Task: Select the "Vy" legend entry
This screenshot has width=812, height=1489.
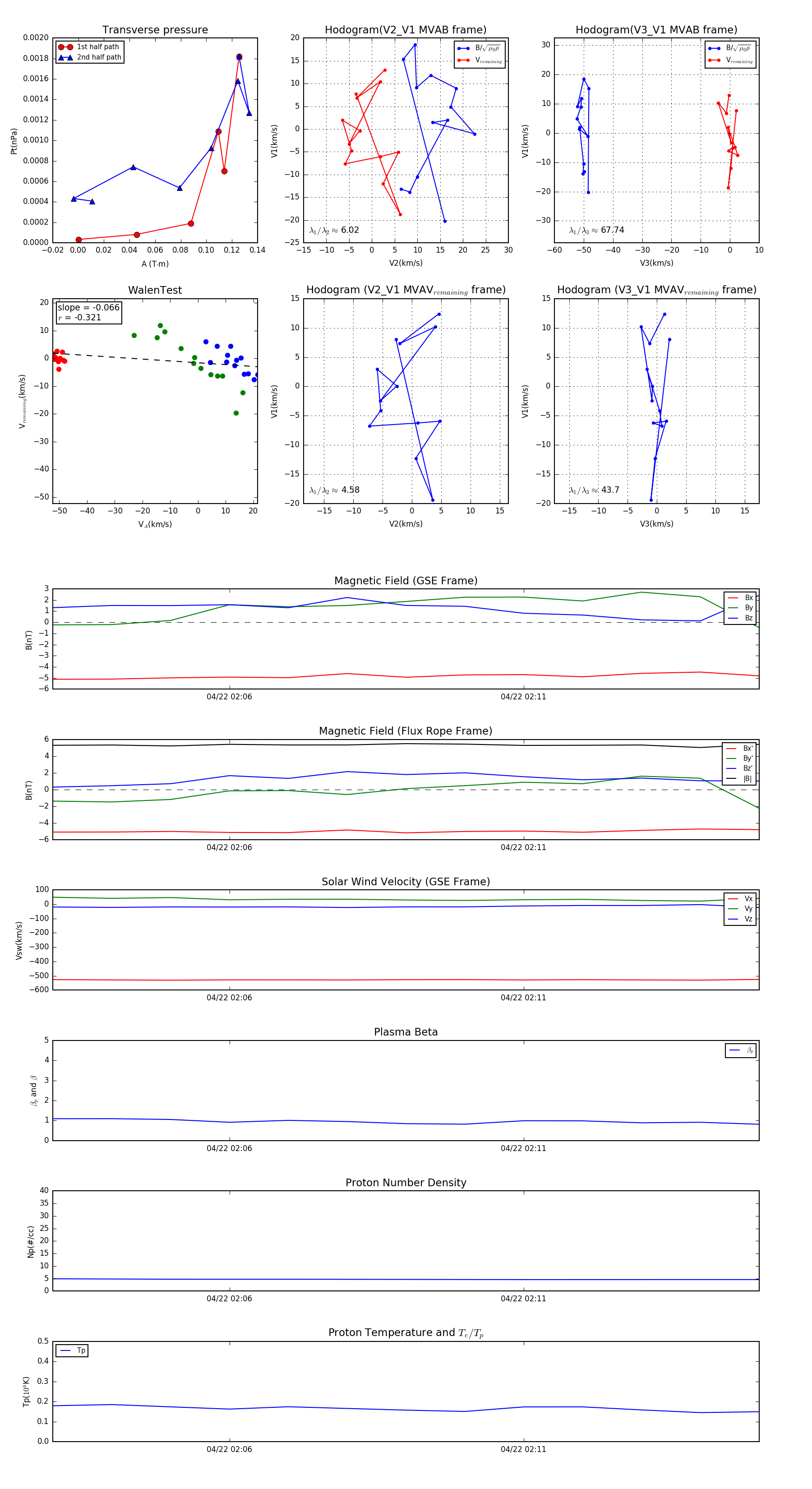Action: tap(740, 909)
